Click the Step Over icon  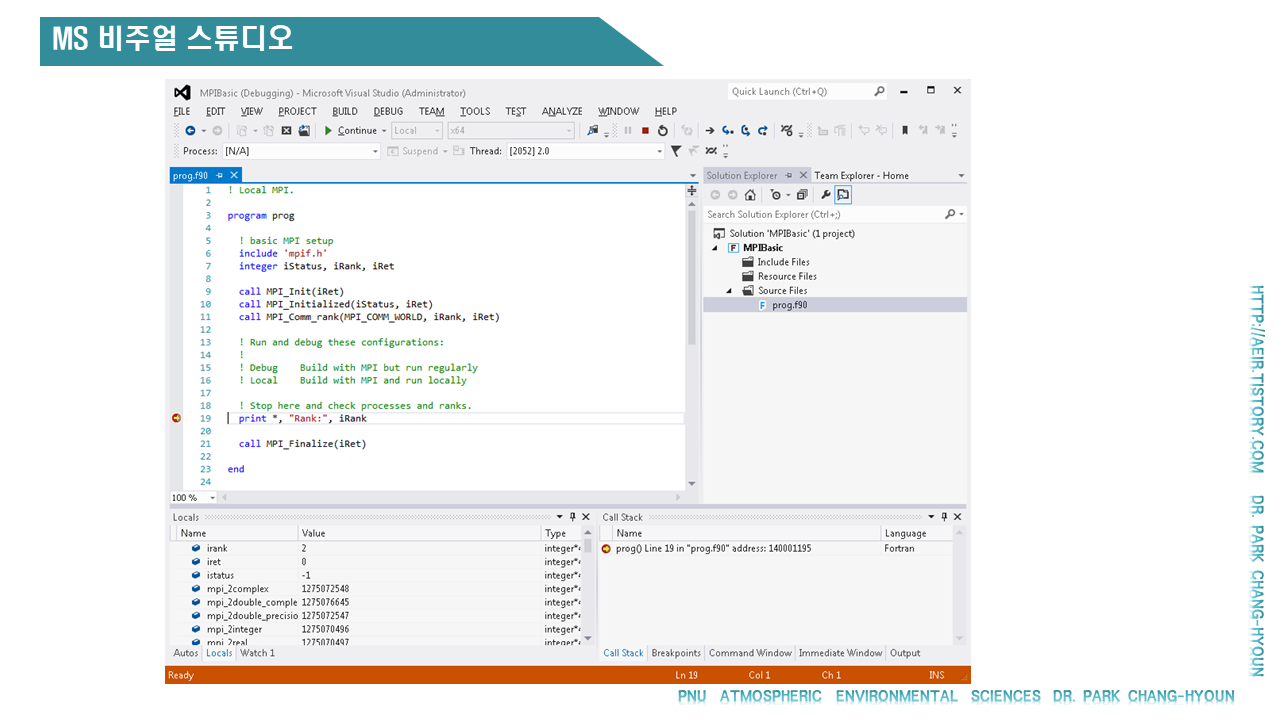pyautogui.click(x=745, y=130)
